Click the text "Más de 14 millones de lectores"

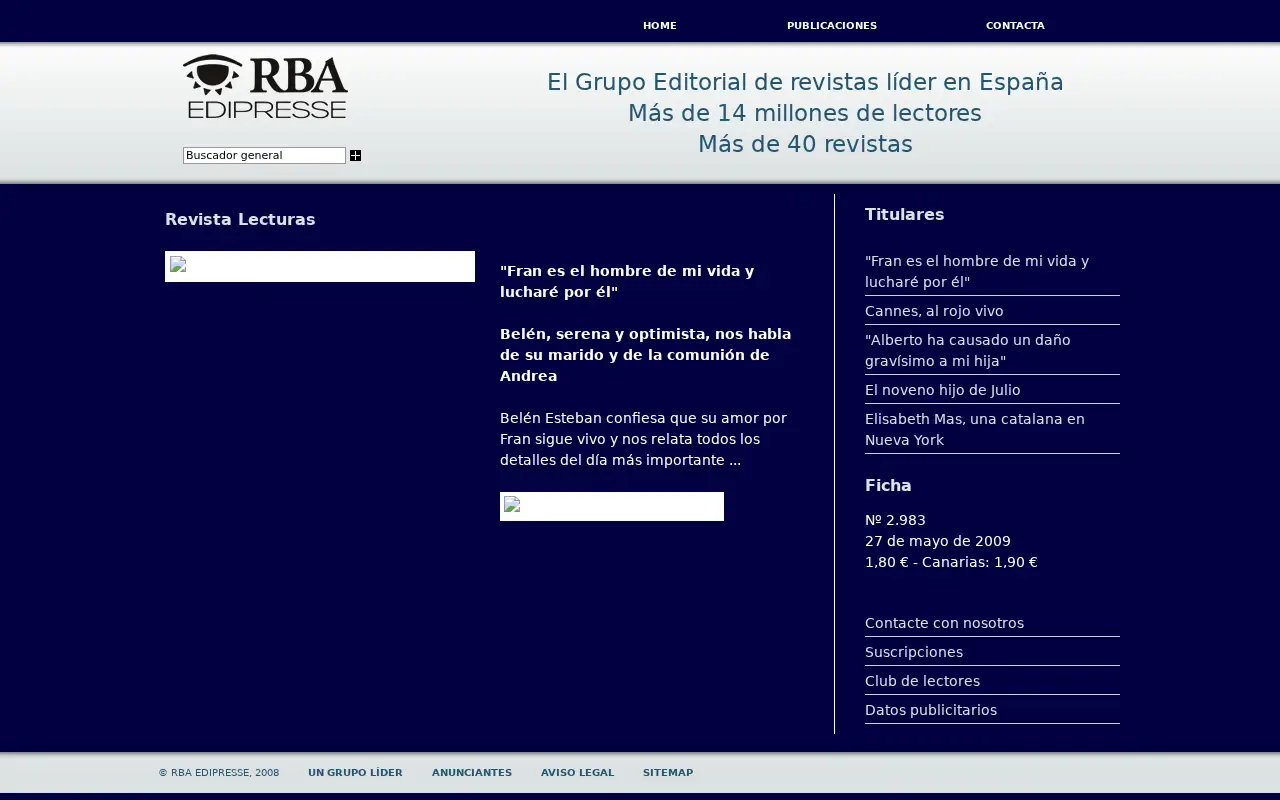click(x=805, y=113)
